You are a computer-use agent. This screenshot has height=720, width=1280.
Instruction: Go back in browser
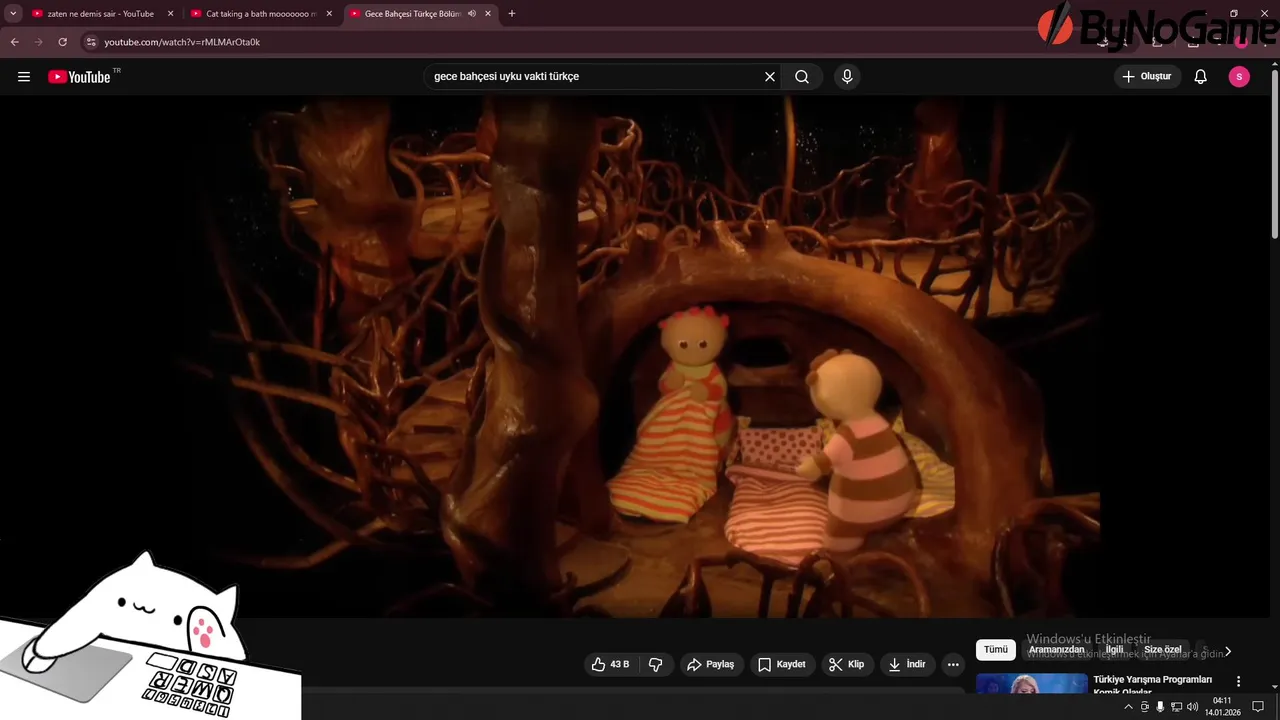pyautogui.click(x=15, y=42)
